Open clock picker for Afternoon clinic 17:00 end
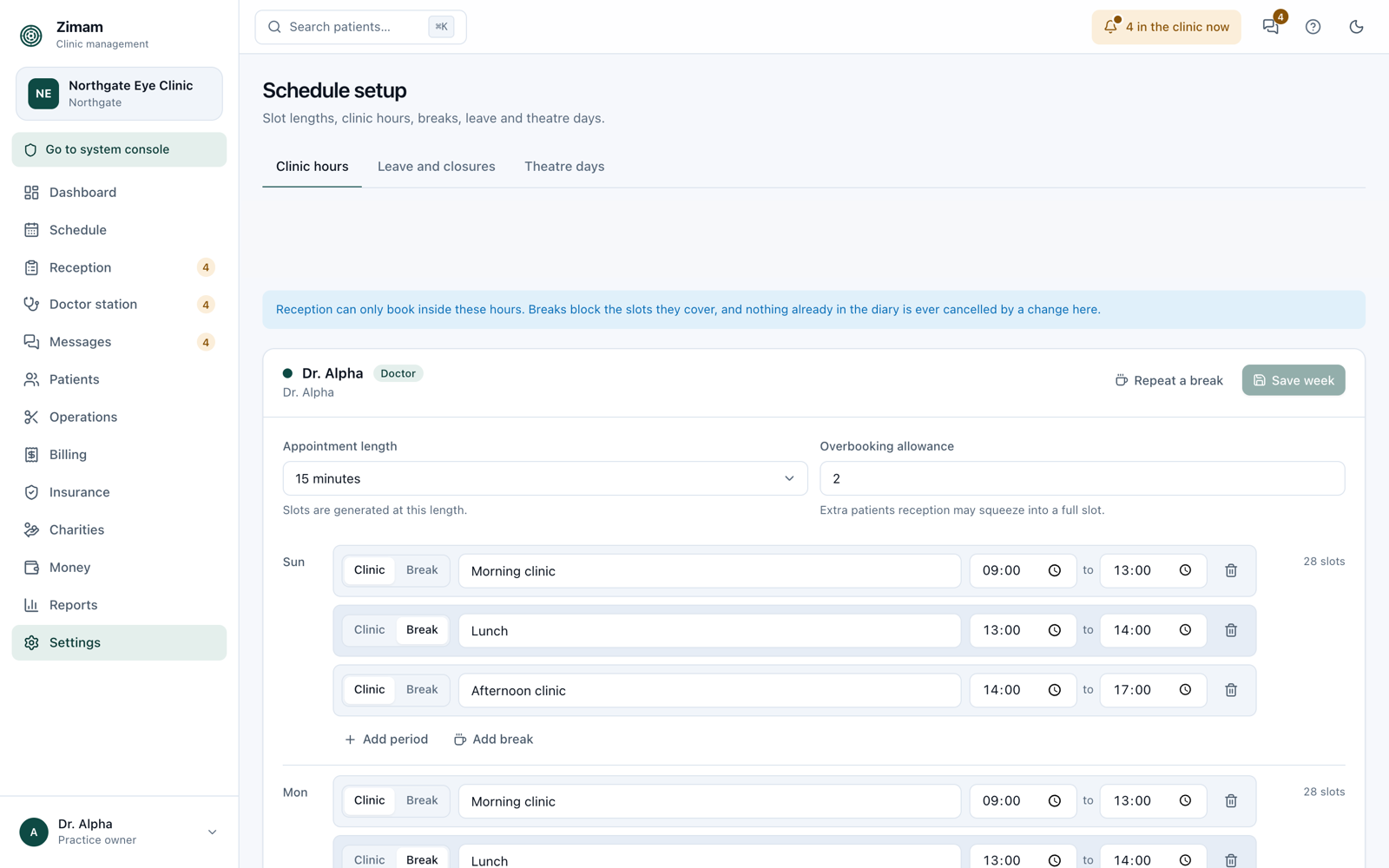This screenshot has width=1389, height=868. pos(1185,691)
